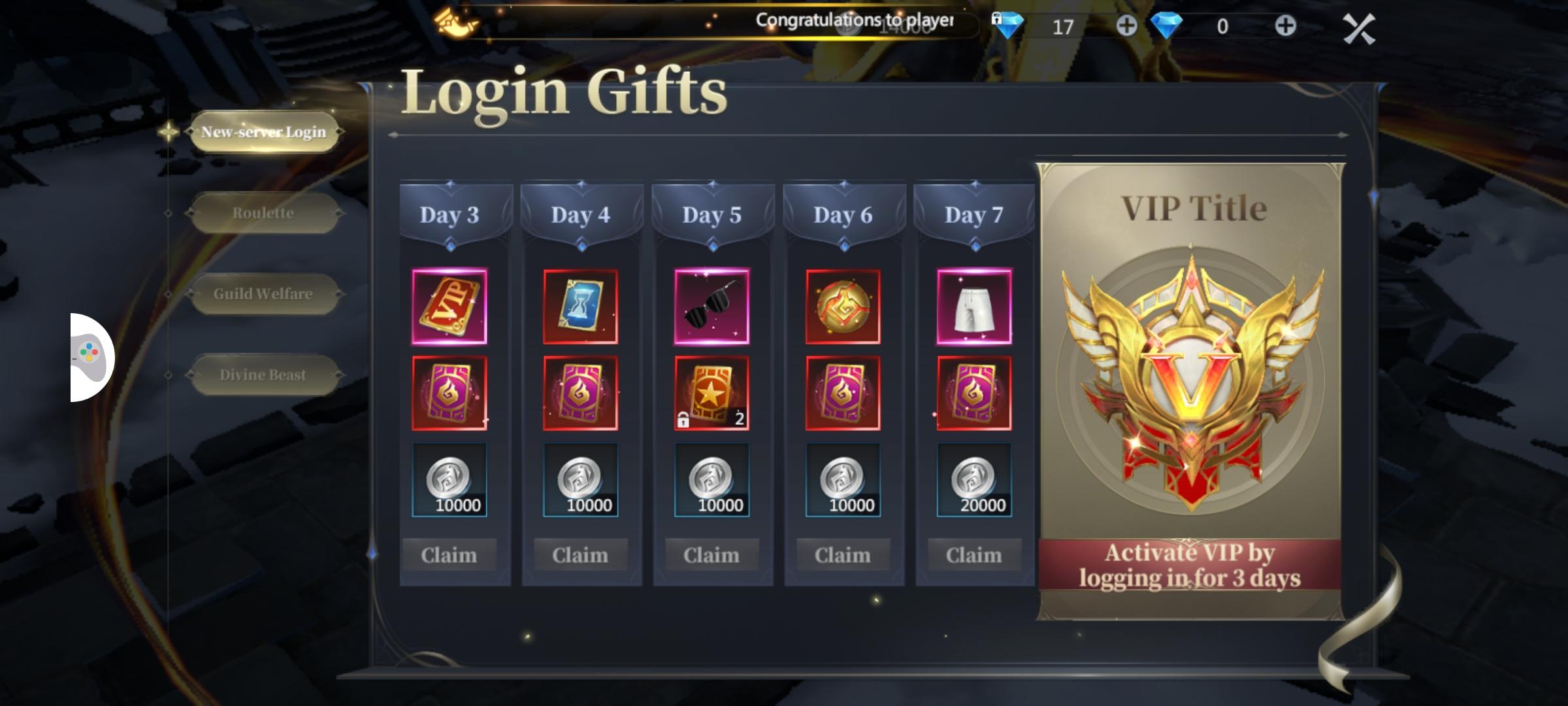Image resolution: width=1568 pixels, height=706 pixels.
Task: Tap the VIP card reward under Day 3
Action: (449, 307)
